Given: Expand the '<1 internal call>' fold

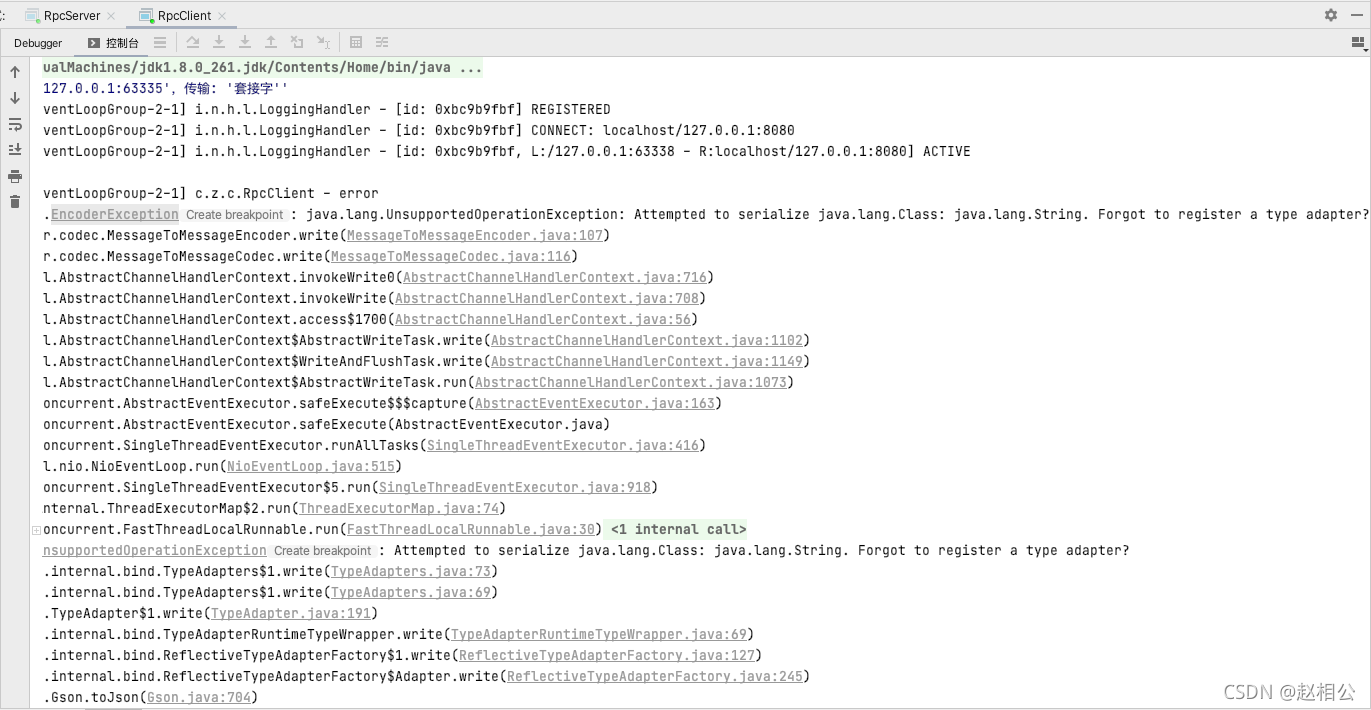Looking at the screenshot, I should click(678, 529).
